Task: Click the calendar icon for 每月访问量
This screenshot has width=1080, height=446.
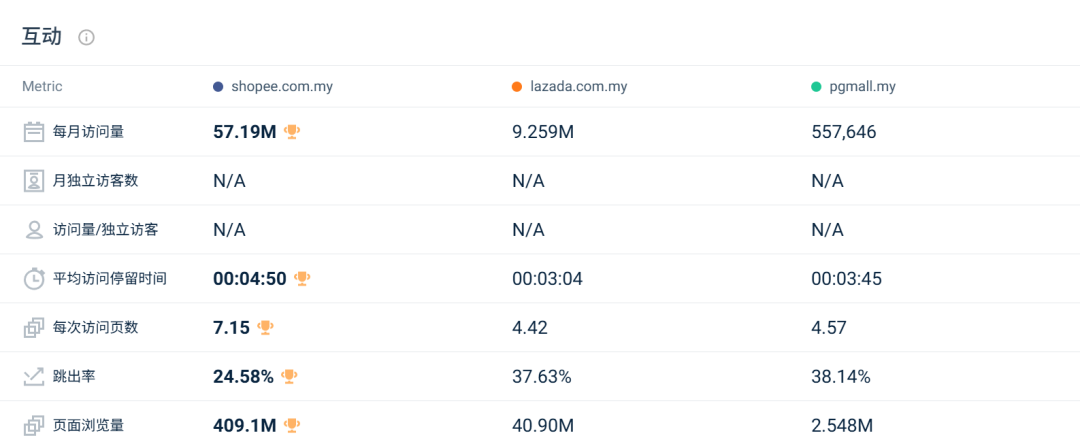Action: pos(34,131)
